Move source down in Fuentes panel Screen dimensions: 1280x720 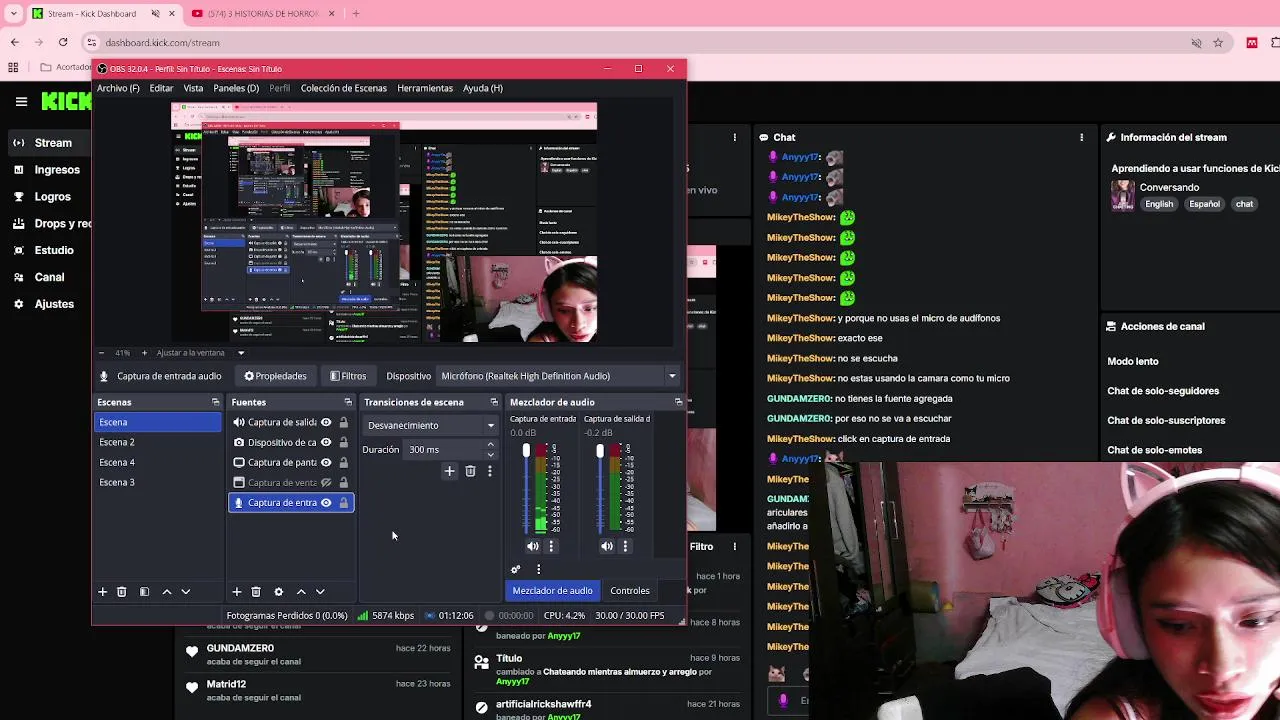point(320,592)
